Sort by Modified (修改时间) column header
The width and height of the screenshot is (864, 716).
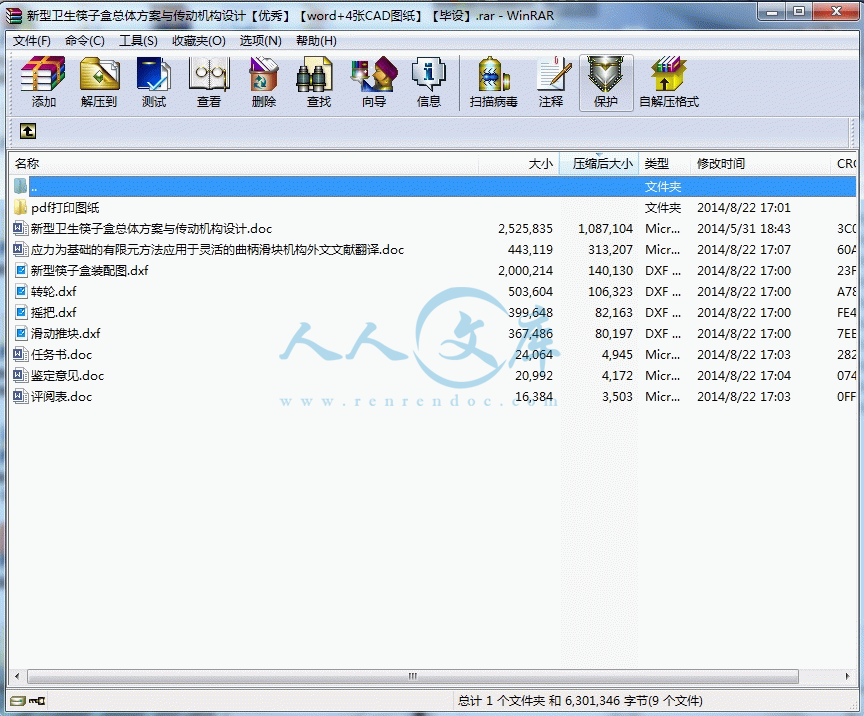(760, 164)
